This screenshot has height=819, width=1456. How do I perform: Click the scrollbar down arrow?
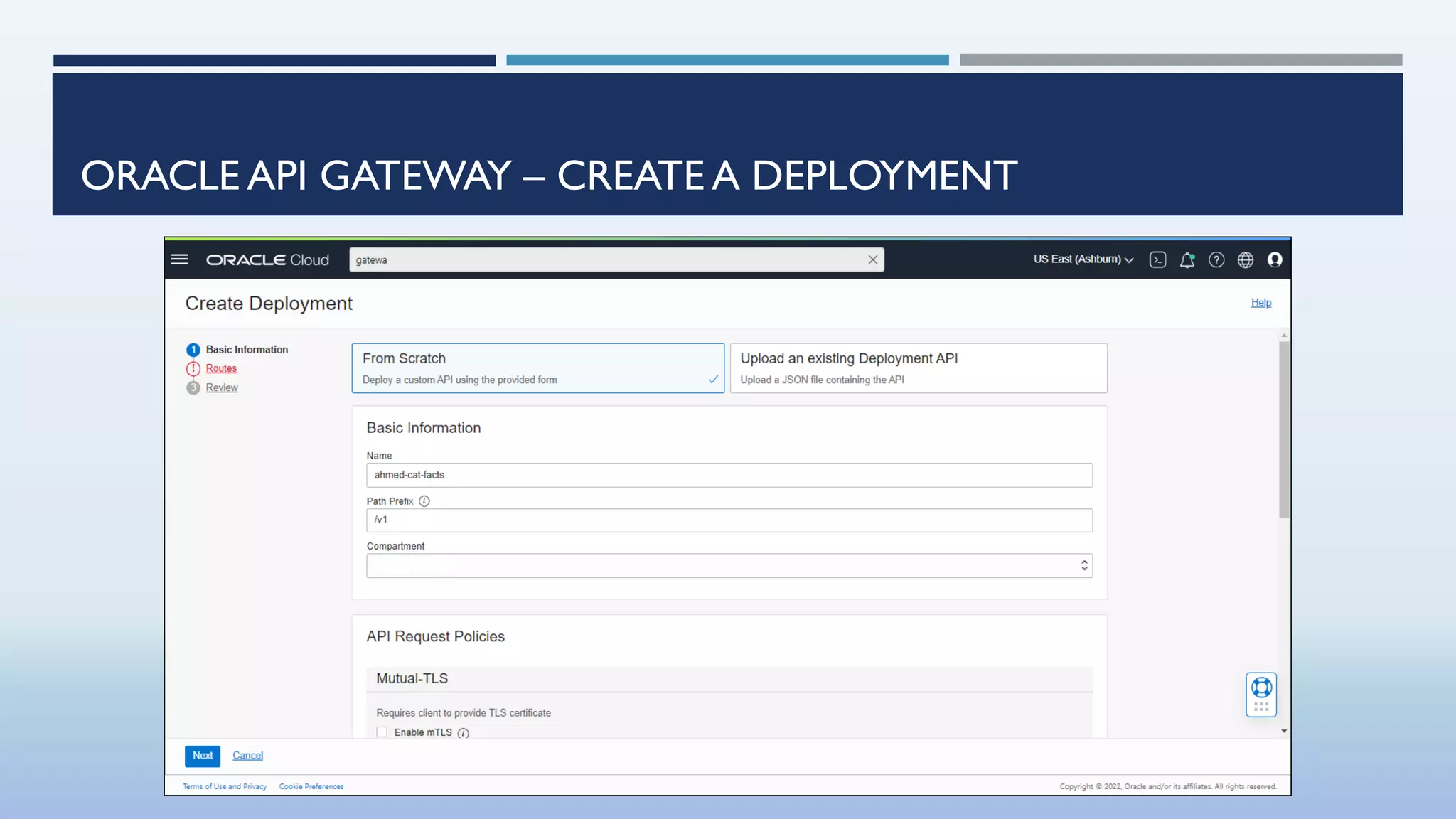coord(1284,731)
